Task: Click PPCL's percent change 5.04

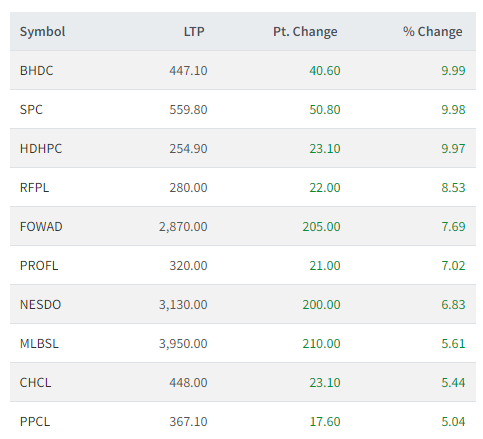Action: point(453,422)
